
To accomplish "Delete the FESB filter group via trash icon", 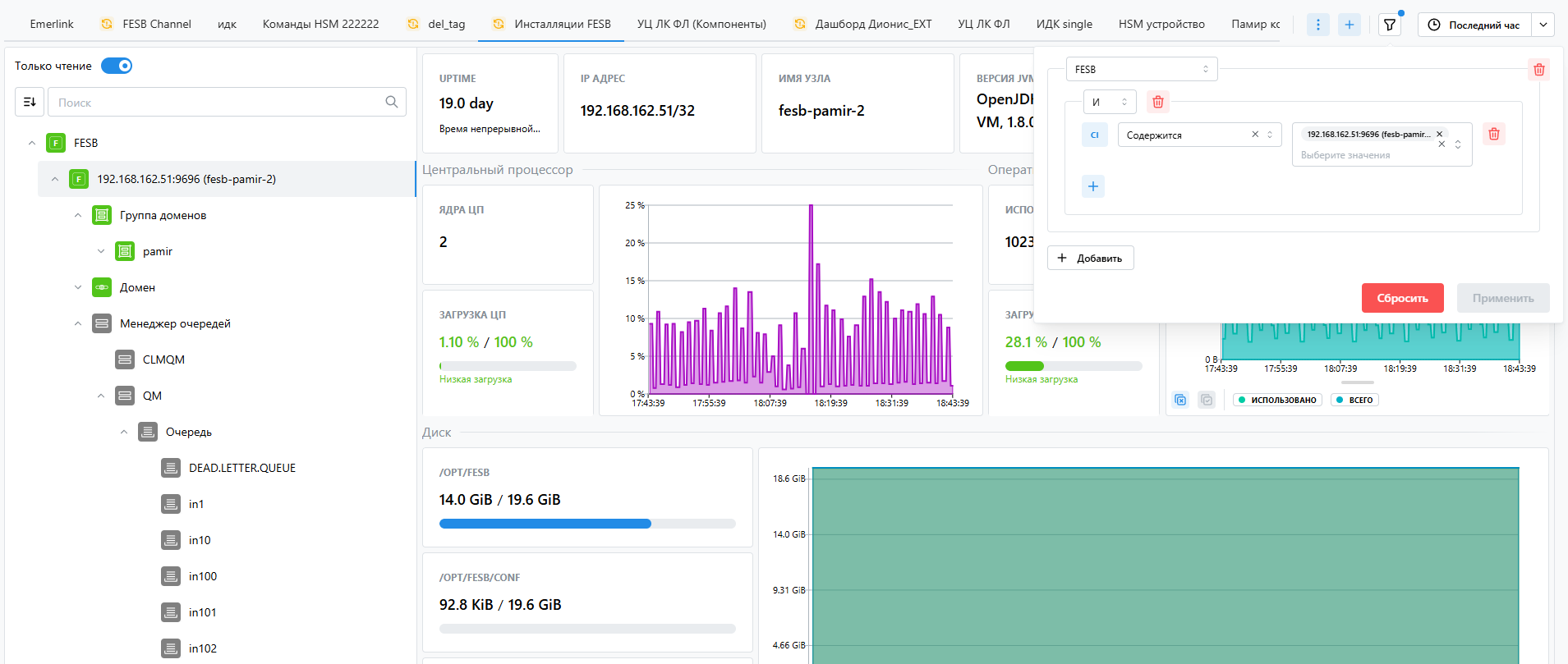I will pos(1539,70).
